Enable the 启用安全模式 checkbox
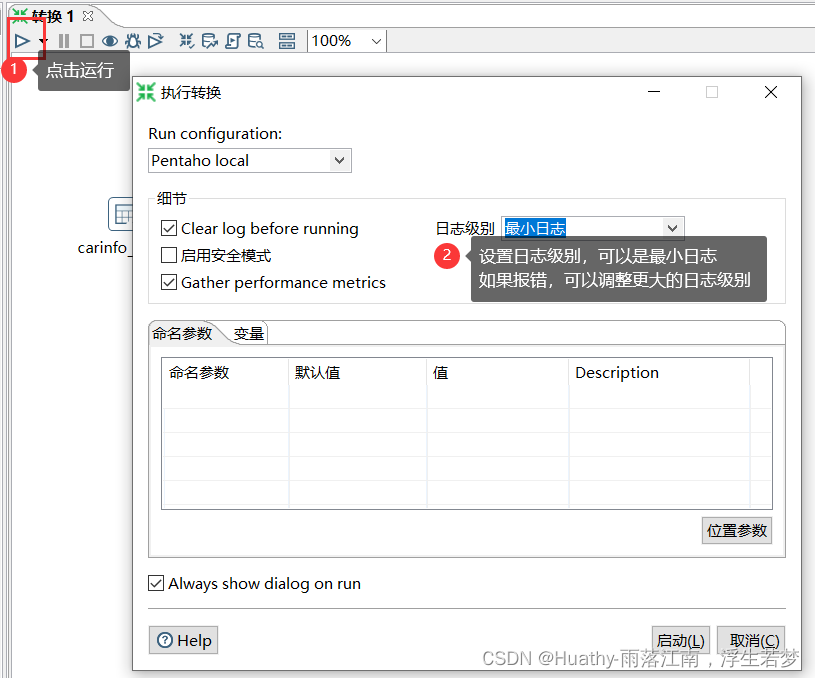 click(x=169, y=255)
